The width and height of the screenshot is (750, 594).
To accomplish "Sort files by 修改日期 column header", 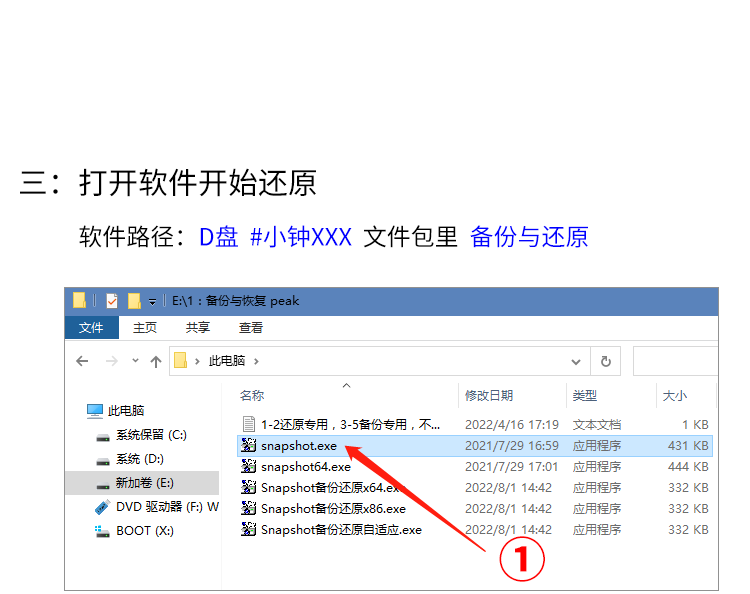I will point(489,396).
